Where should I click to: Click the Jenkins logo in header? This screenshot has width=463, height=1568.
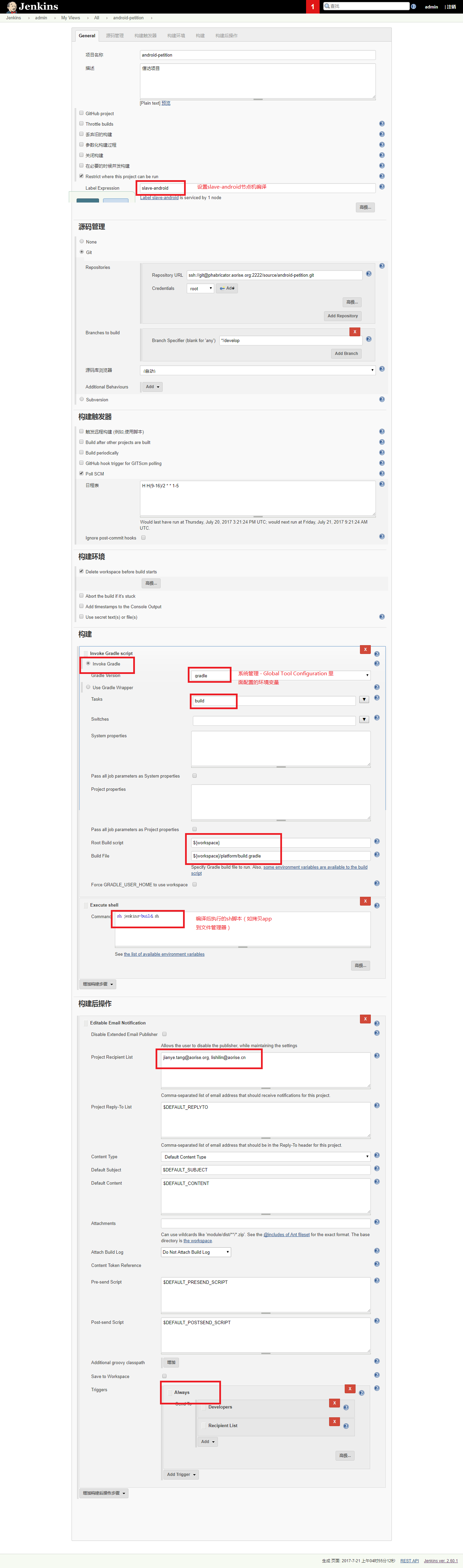[x=32, y=7]
